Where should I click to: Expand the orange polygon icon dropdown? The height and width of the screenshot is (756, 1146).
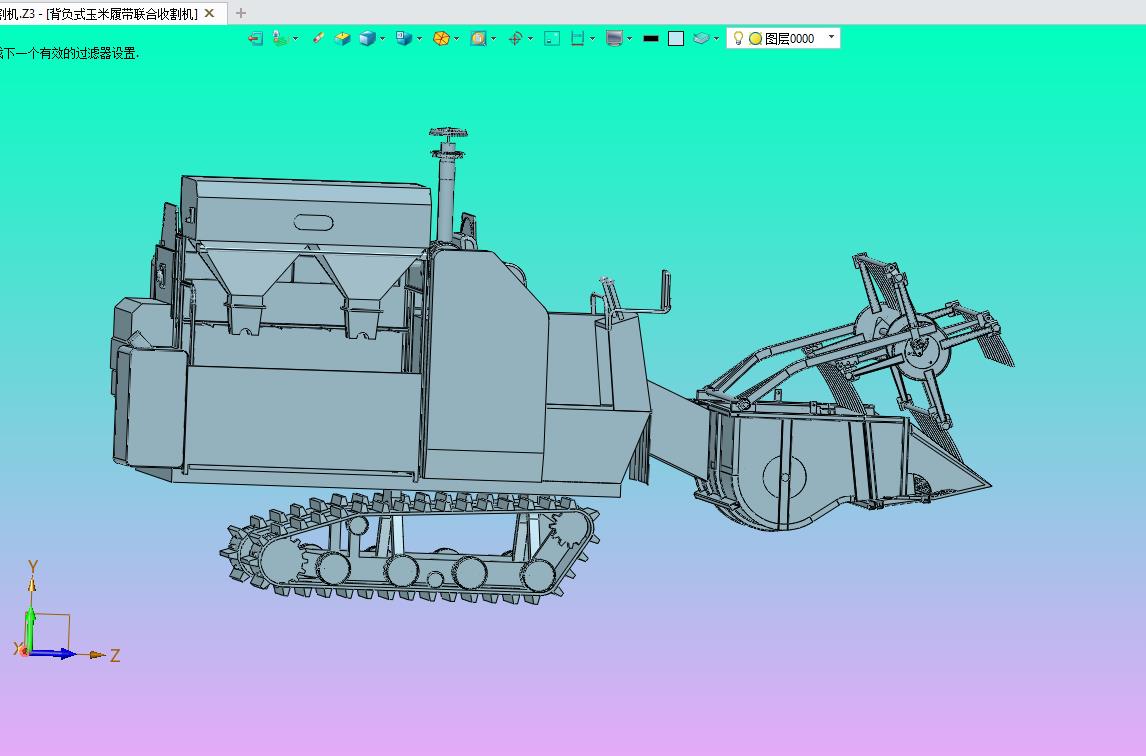[x=457, y=38]
